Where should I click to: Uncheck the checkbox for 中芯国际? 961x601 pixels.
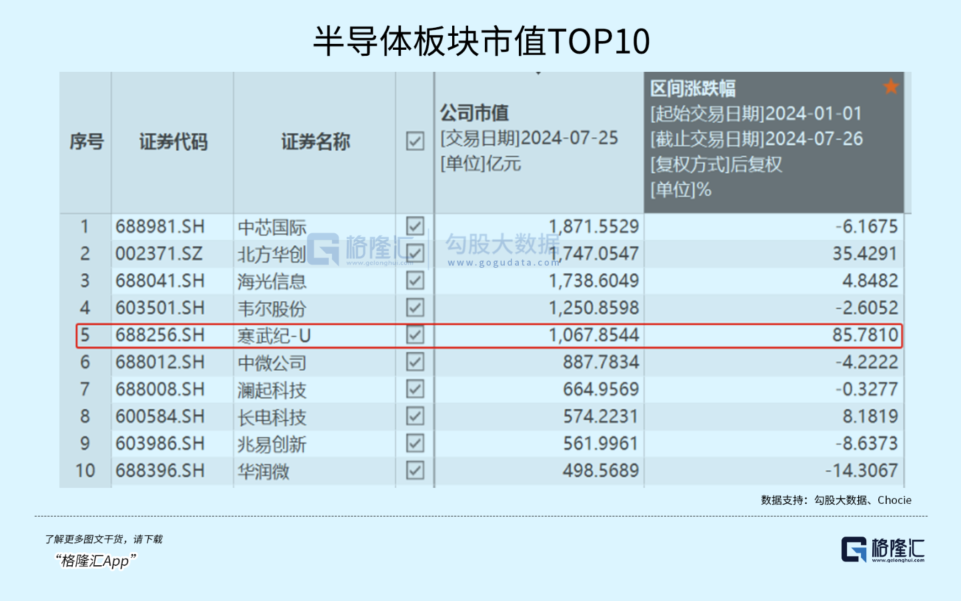coord(415,226)
